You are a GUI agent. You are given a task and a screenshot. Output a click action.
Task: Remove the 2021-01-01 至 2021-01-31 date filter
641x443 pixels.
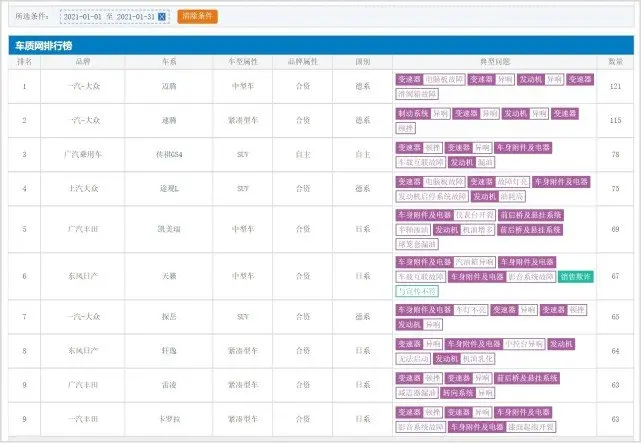[162, 17]
